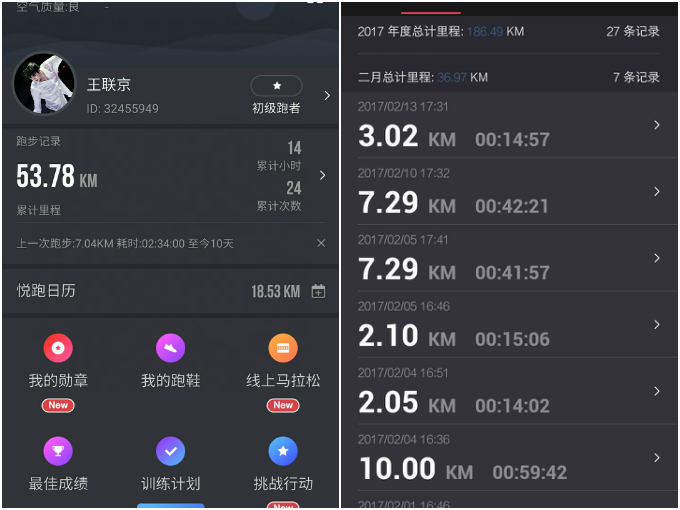Open the 我的勋章 medals icon
The width and height of the screenshot is (680, 510).
(58, 348)
